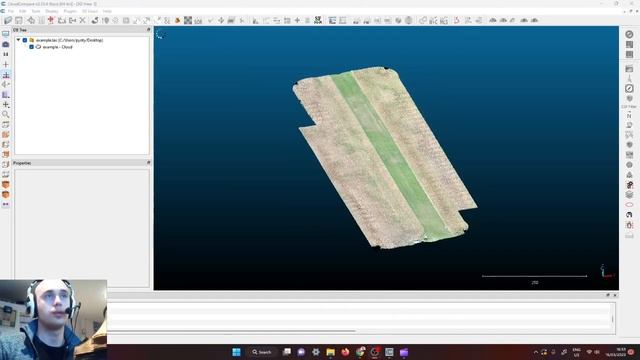Click the circle-slash icon atop right toolbar
The image size is (640, 360).
click(x=629, y=34)
